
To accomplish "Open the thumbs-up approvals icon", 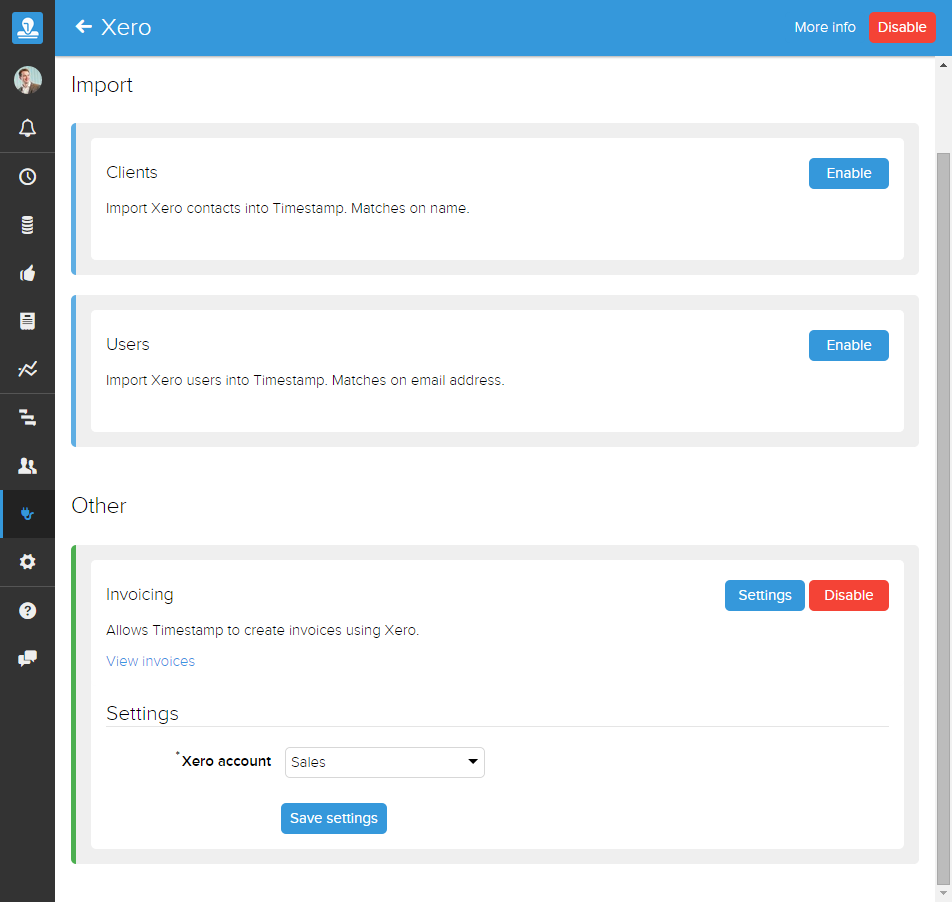I will click(x=27, y=273).
